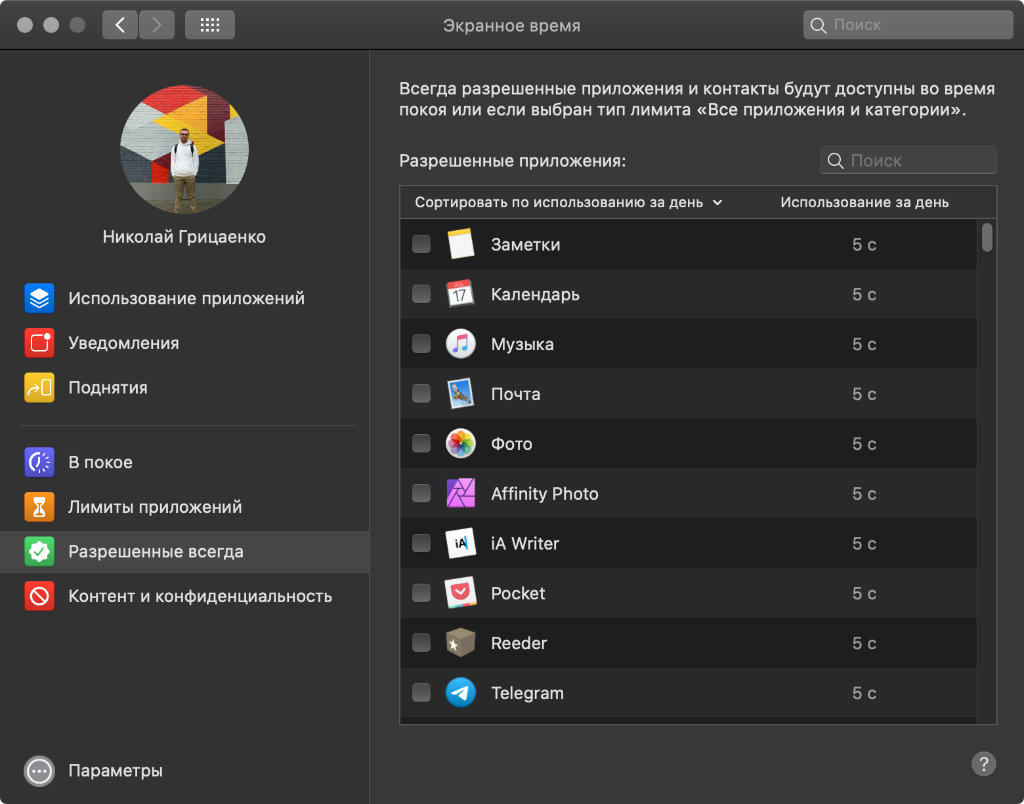1024x804 pixels.
Task: Select the Pocket row name
Action: pos(518,593)
